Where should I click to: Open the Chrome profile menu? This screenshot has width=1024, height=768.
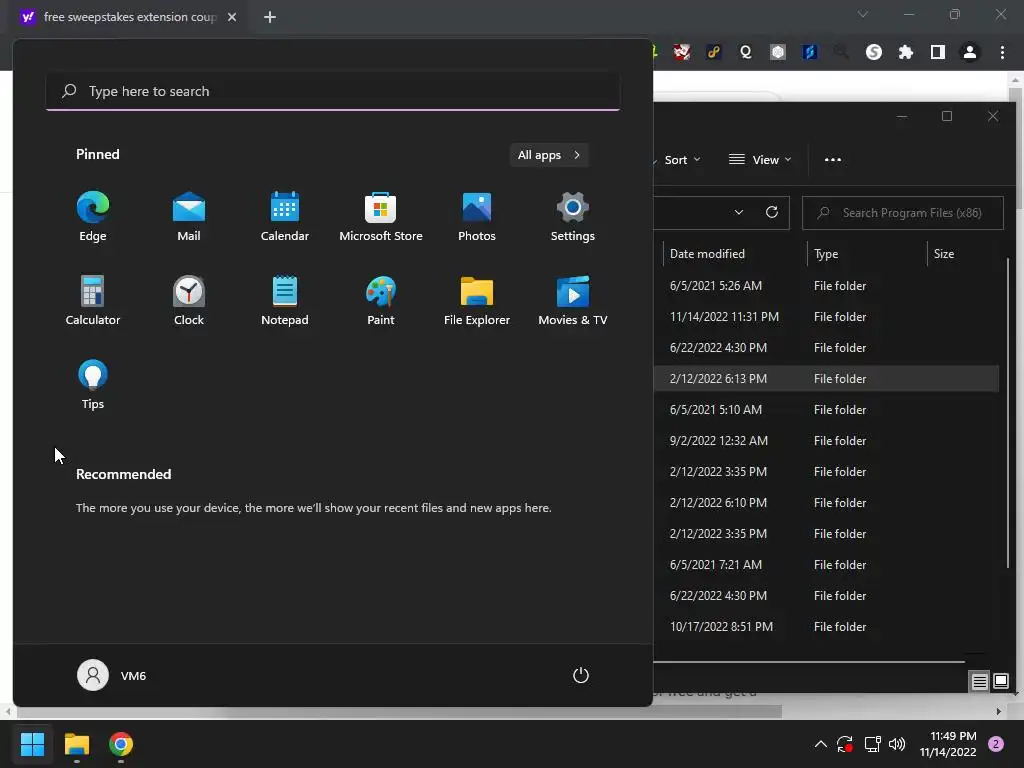(x=970, y=52)
